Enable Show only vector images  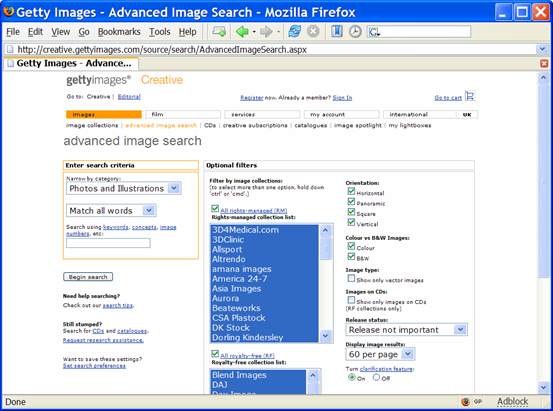351,278
